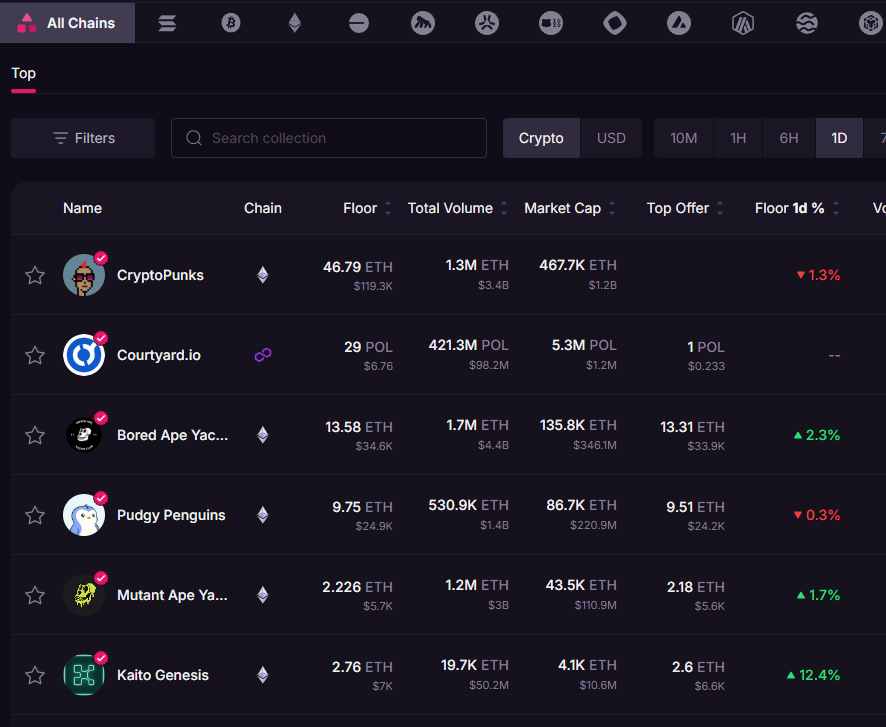Select the Solana chain icon
The height and width of the screenshot is (727, 886).
pos(167,23)
